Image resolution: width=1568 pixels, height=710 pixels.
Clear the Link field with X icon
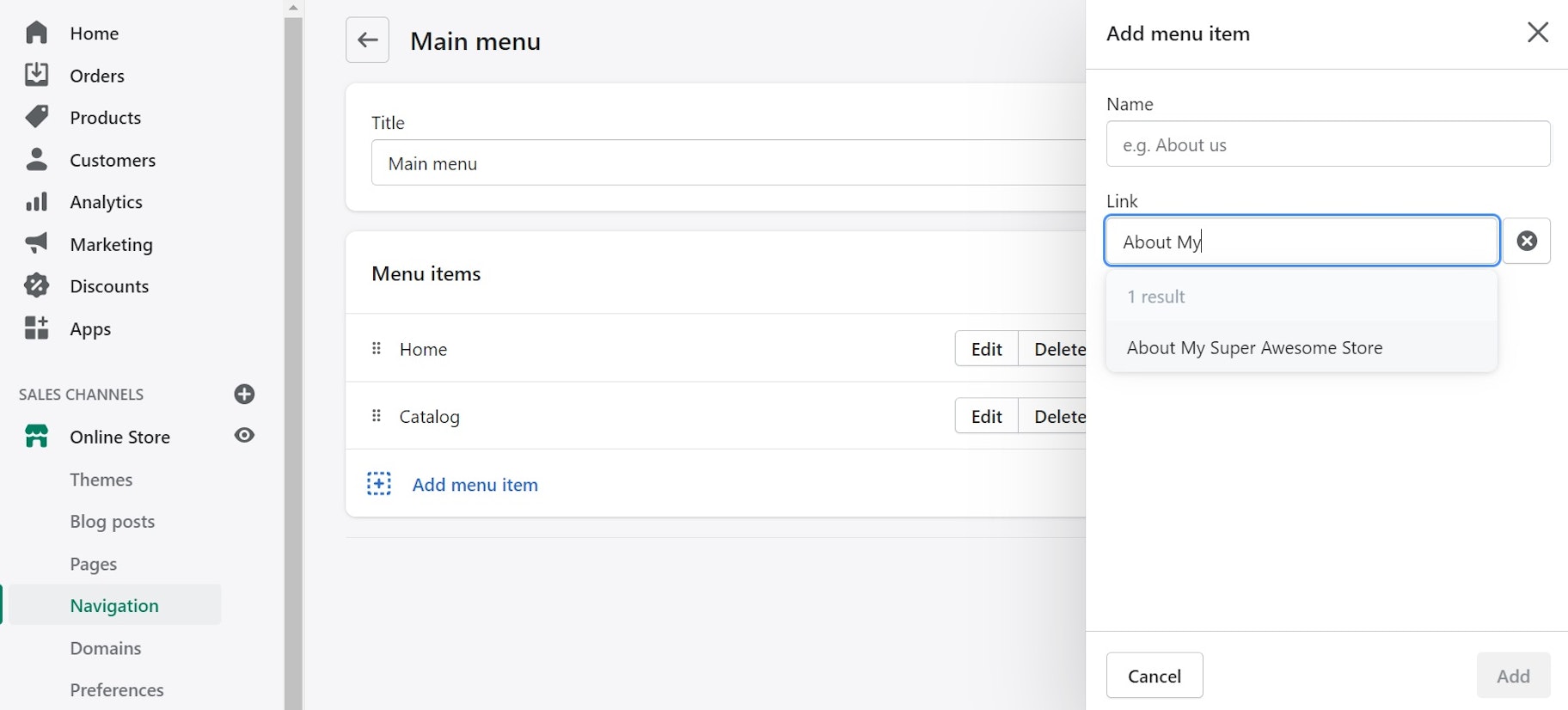(1527, 242)
